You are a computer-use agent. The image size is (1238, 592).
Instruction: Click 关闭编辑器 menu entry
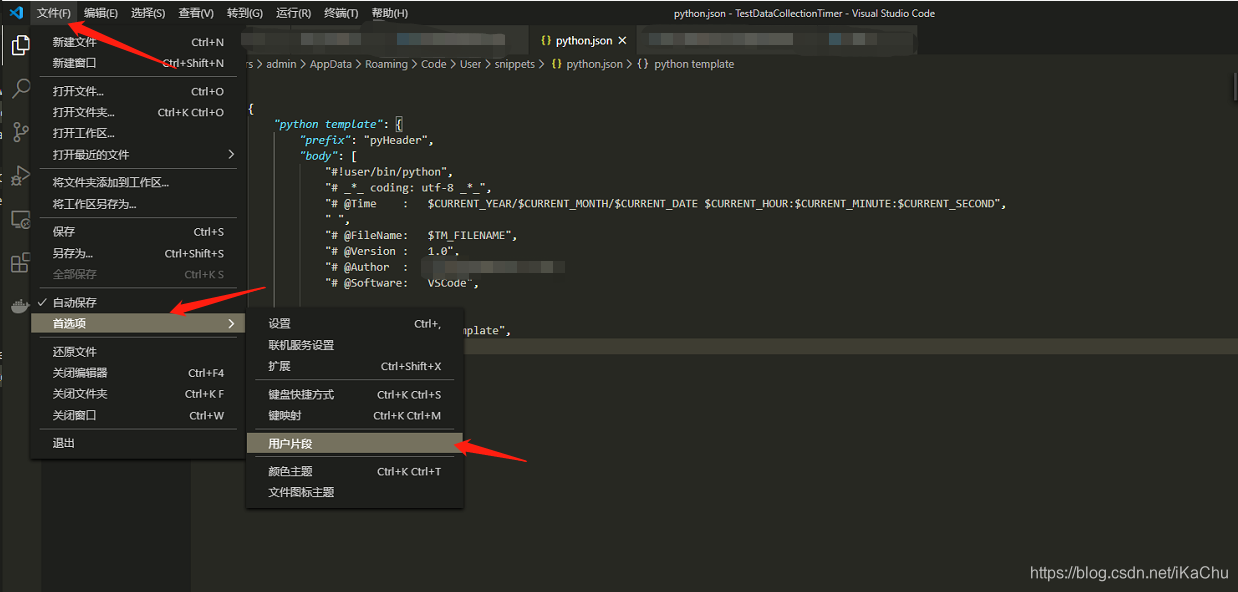click(138, 373)
